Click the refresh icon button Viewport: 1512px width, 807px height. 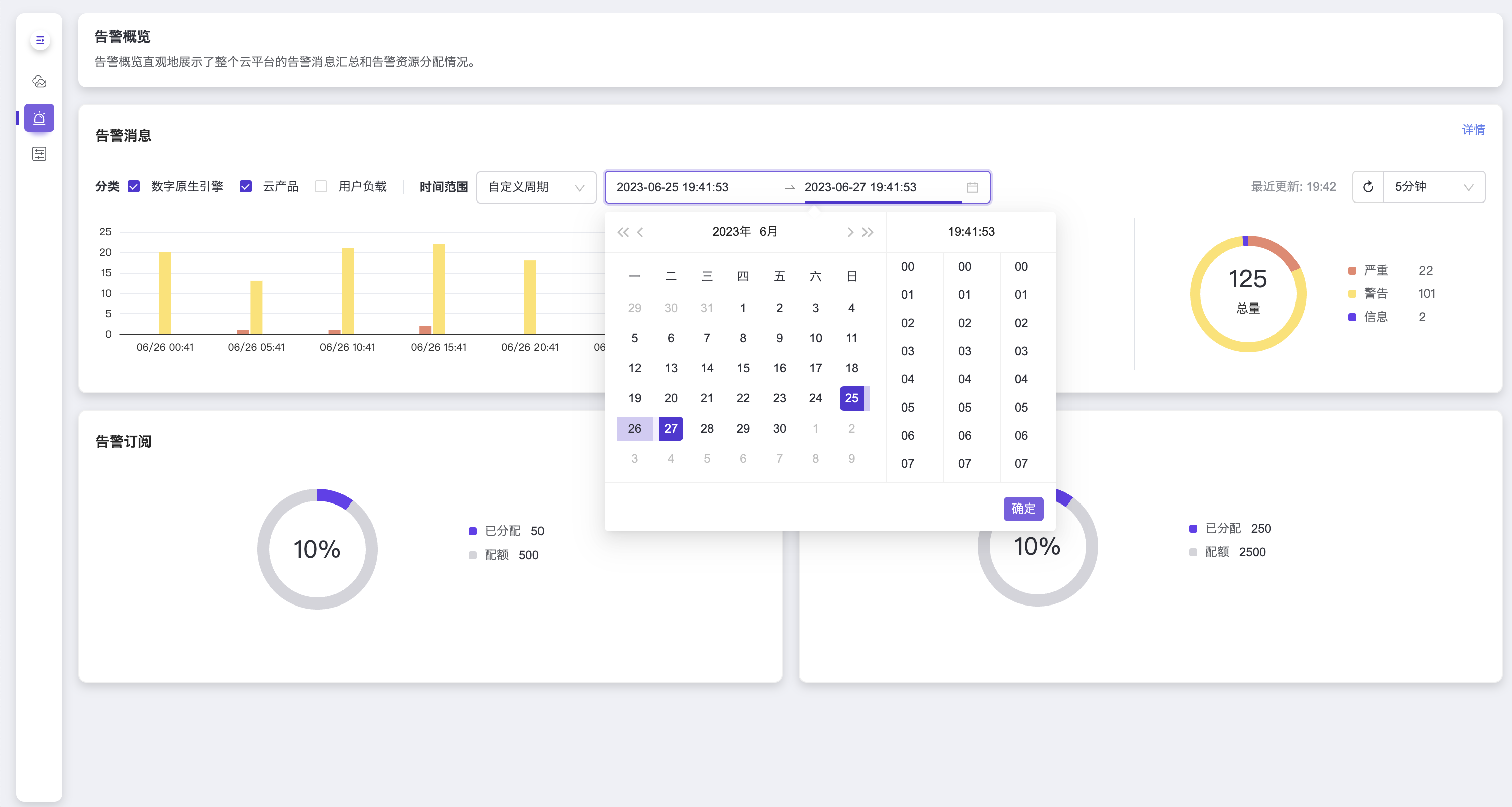(1368, 187)
